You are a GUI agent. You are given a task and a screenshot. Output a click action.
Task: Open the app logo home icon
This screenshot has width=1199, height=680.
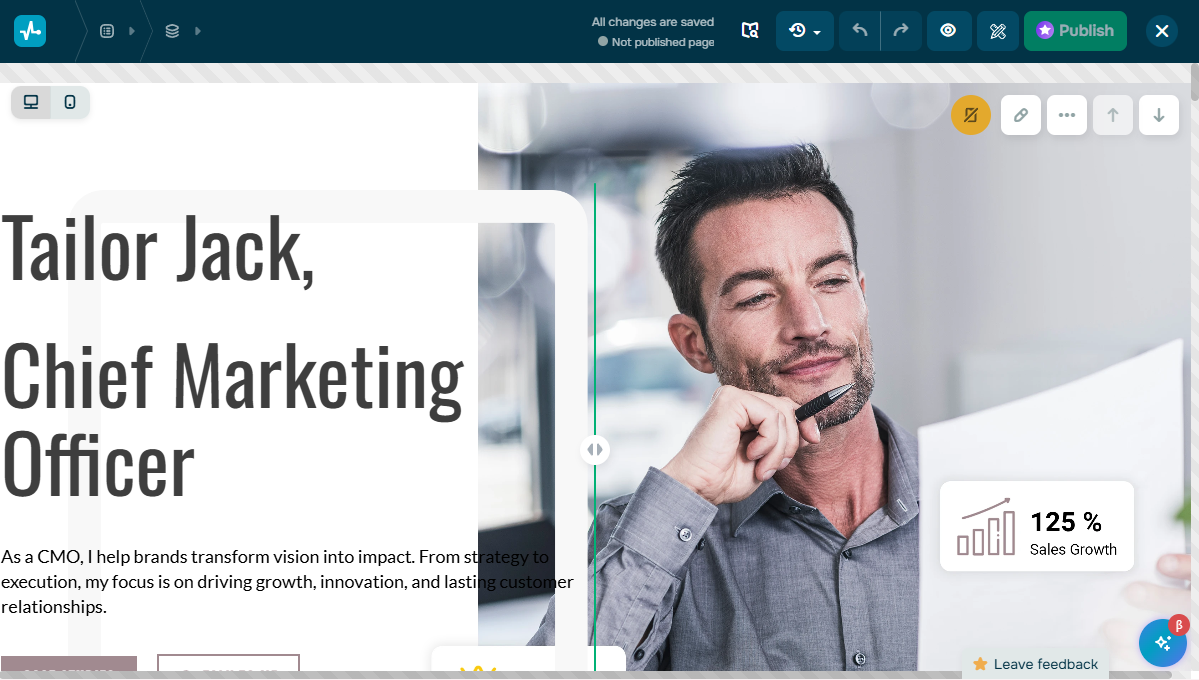point(30,31)
